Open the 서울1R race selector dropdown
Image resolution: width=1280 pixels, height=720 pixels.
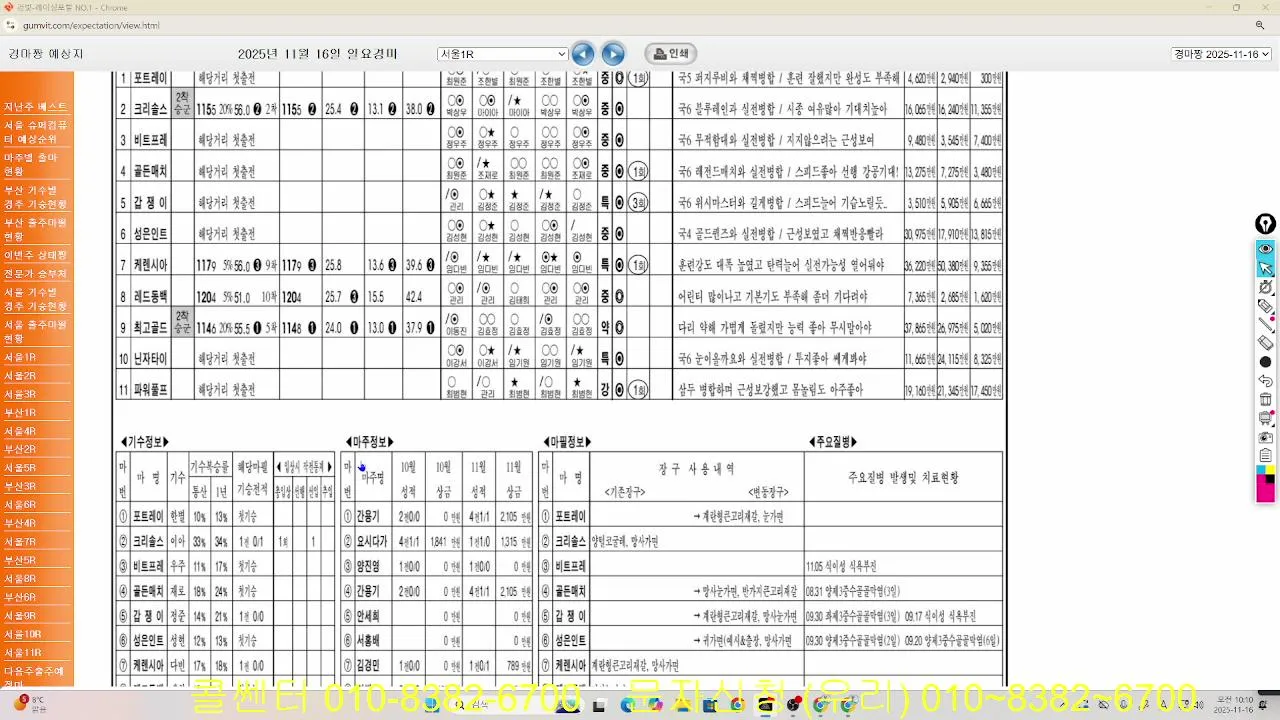pos(503,54)
